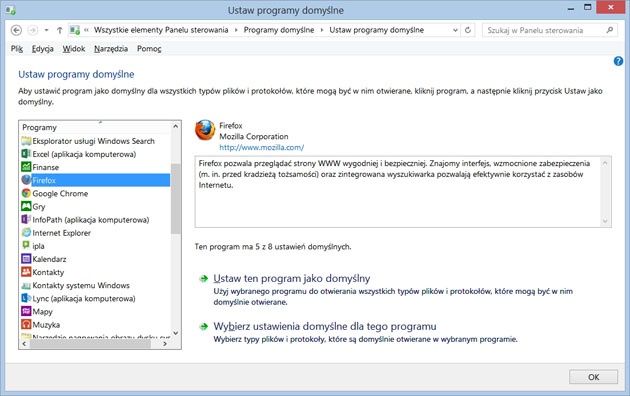630x396 pixels.
Task: Click scroll left arrow of program list
Action: [x=24, y=344]
